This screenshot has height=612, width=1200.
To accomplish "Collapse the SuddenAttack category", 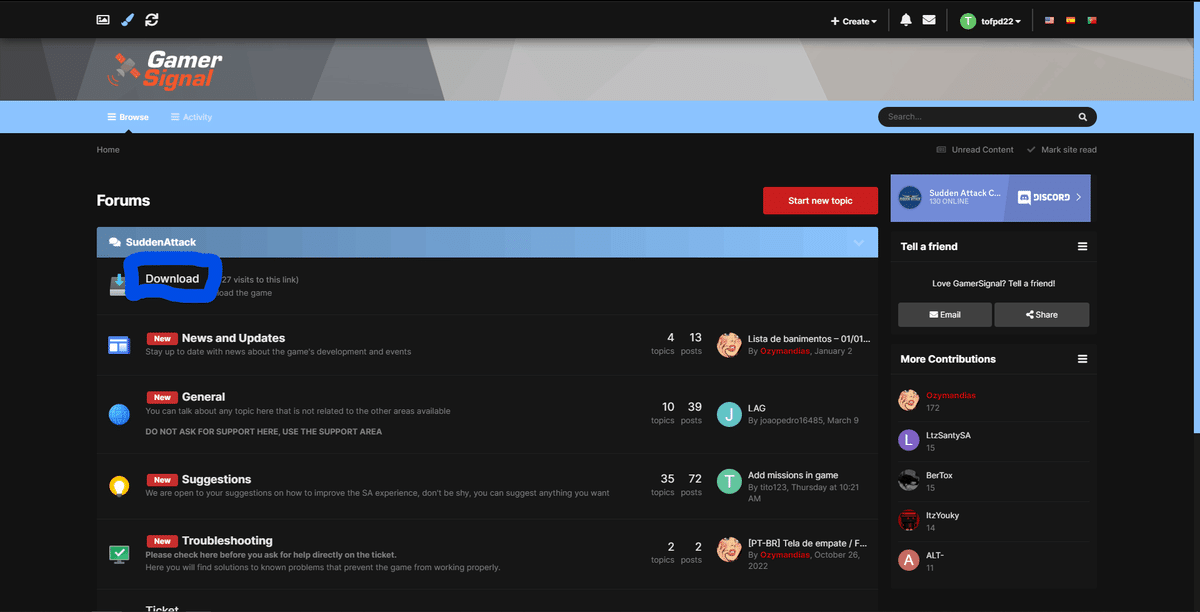I will [859, 243].
